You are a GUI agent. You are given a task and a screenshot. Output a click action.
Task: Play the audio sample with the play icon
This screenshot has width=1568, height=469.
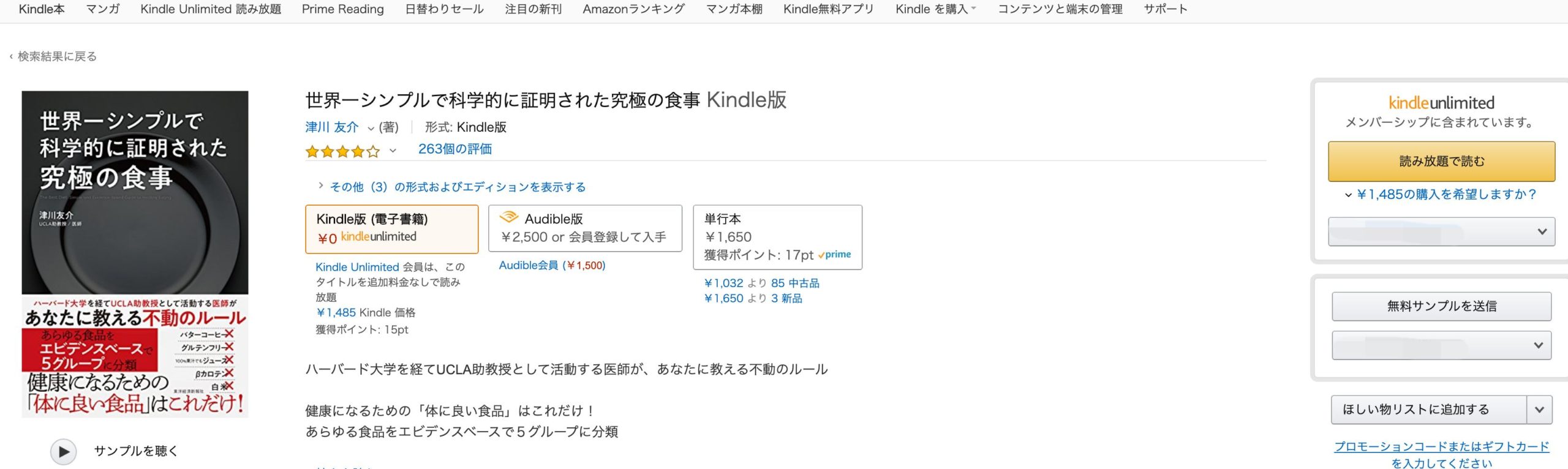(x=63, y=452)
